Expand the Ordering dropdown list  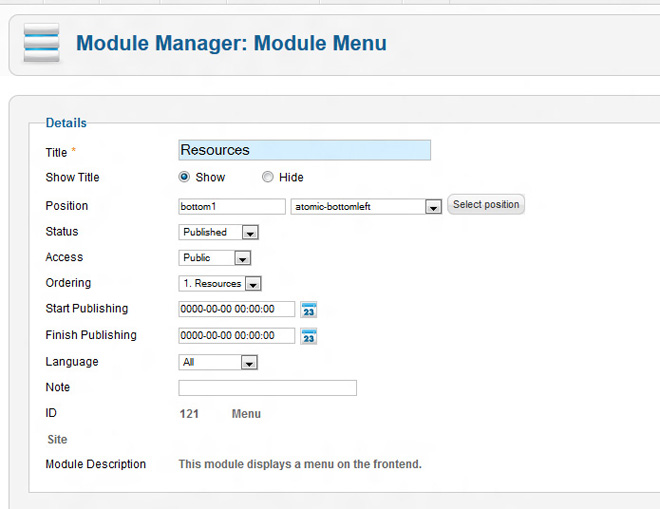point(252,285)
